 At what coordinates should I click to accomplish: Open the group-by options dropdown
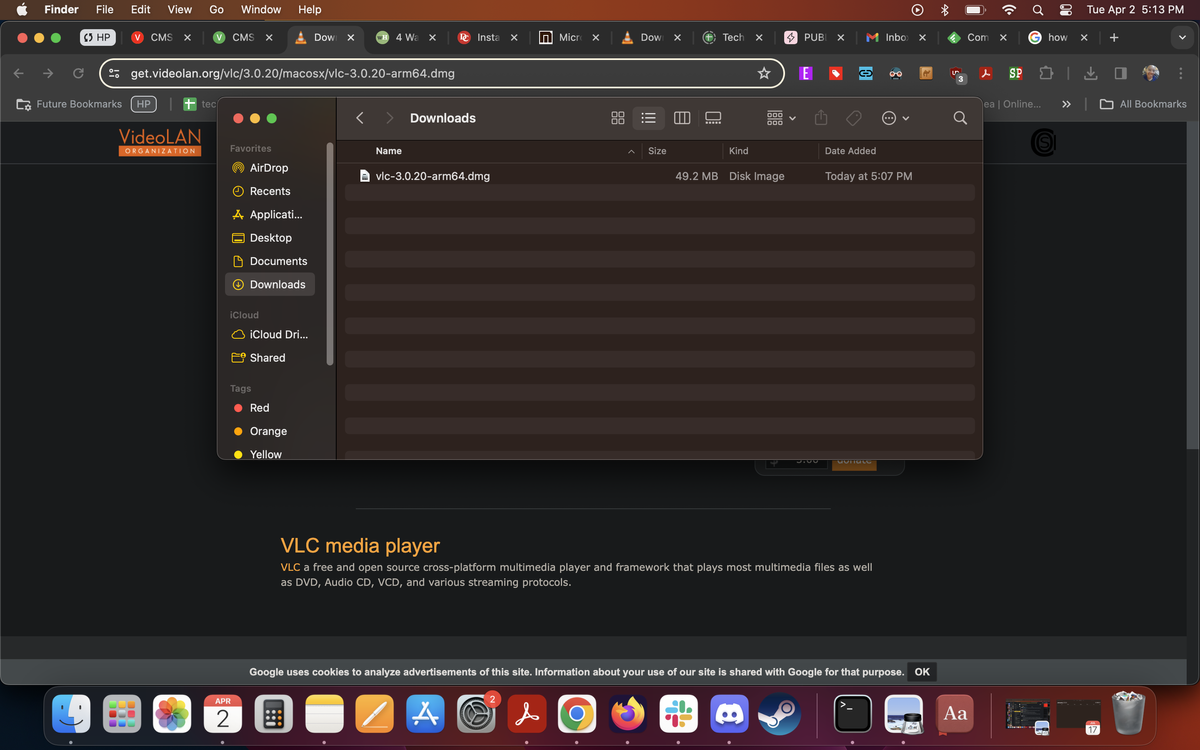(x=779, y=117)
